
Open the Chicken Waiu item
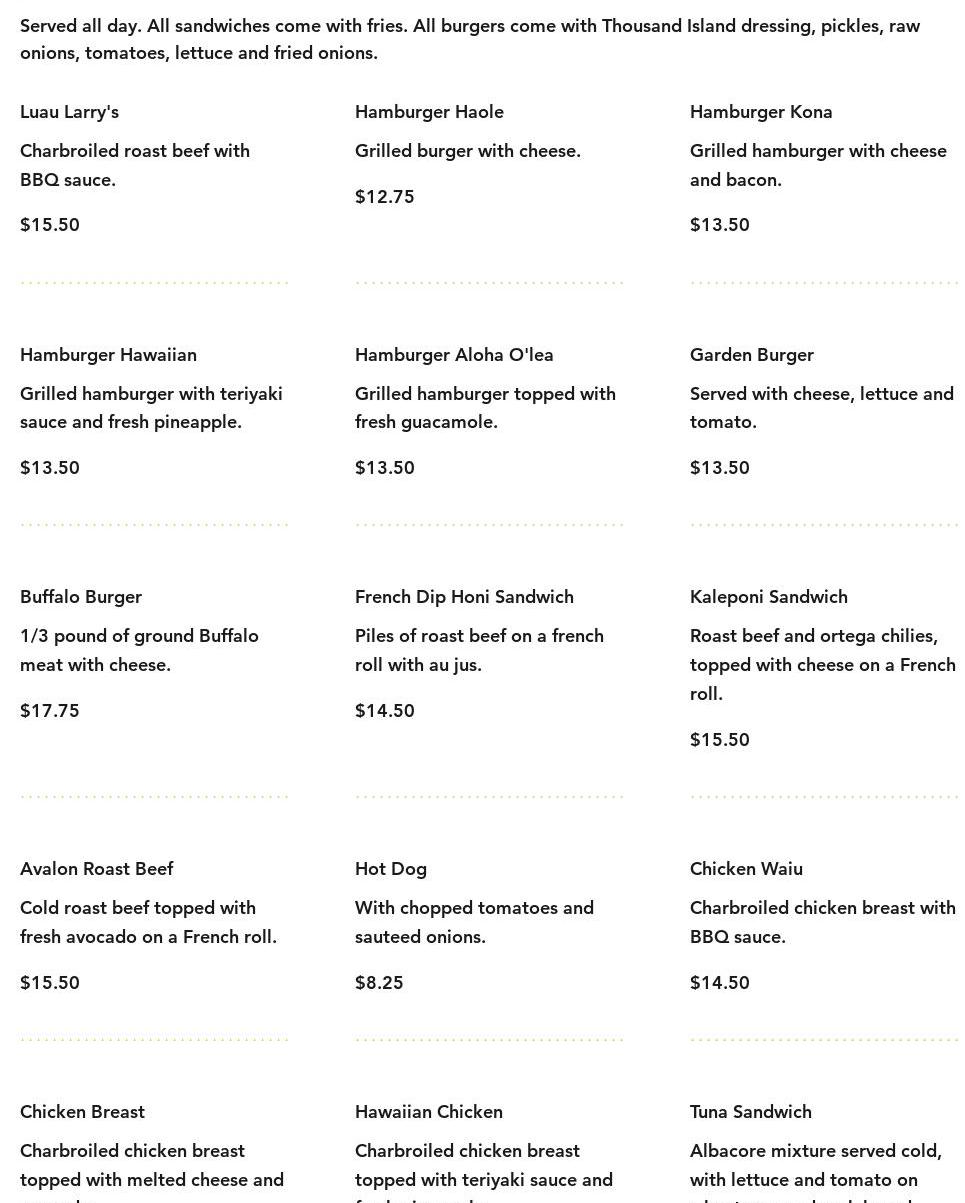[x=745, y=869]
